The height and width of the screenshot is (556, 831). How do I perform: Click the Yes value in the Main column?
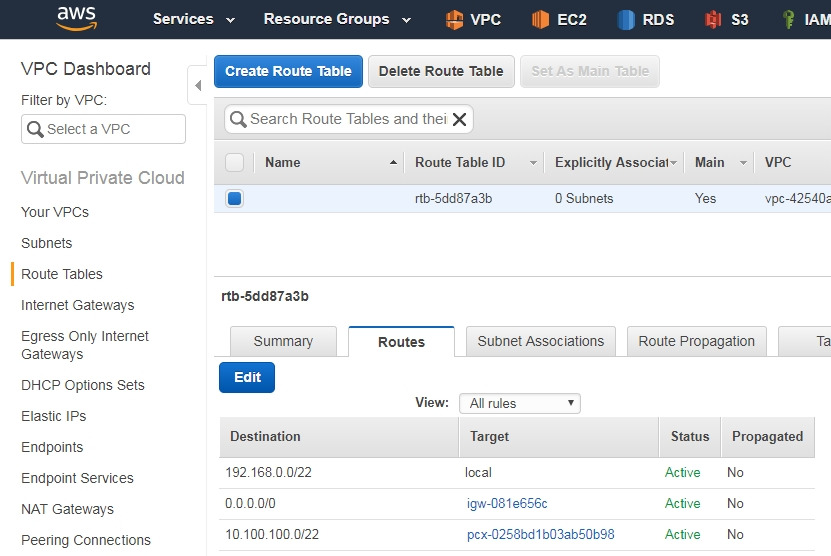click(705, 199)
